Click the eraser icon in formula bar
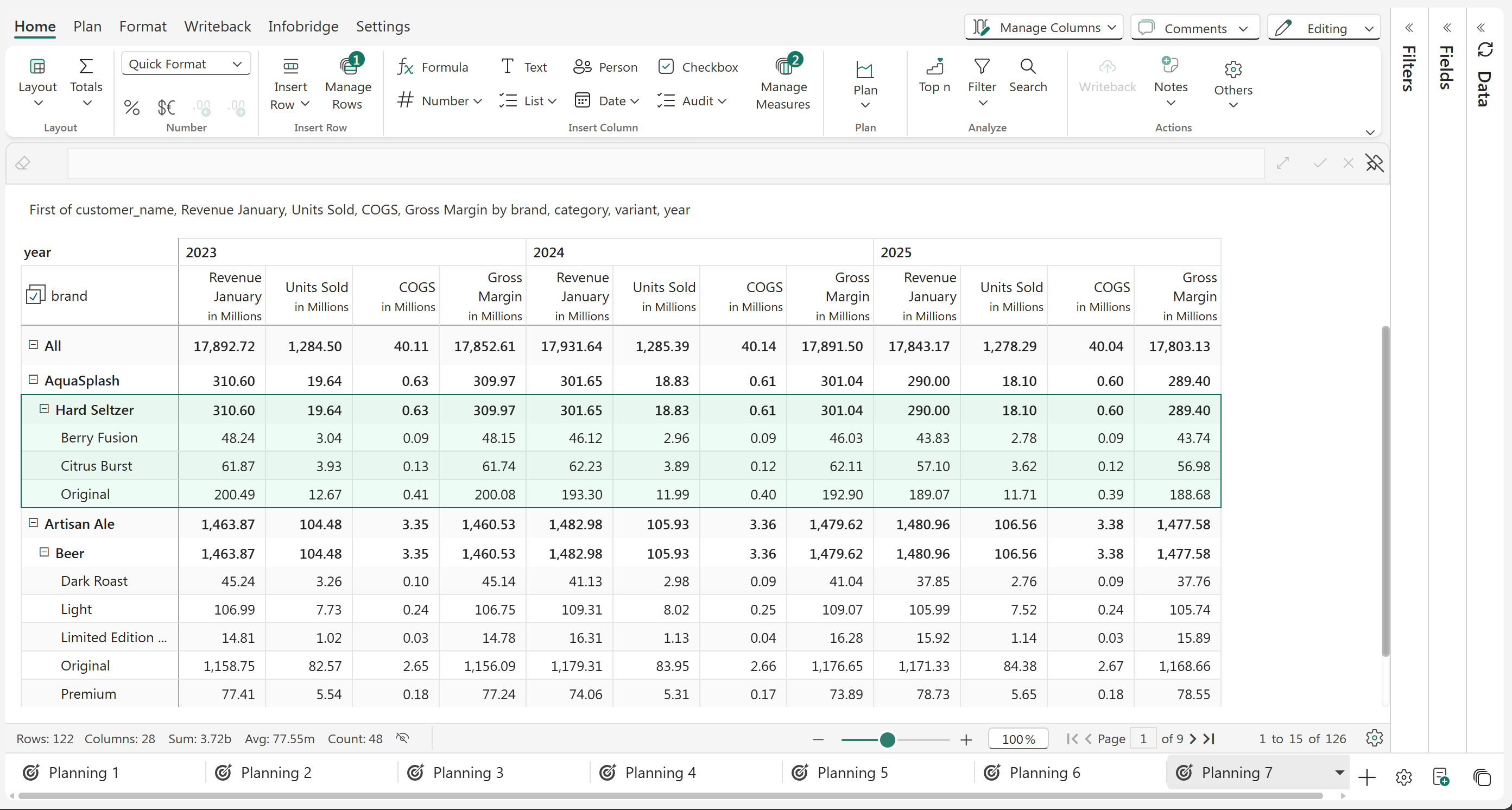This screenshot has width=1512, height=810. [x=23, y=162]
